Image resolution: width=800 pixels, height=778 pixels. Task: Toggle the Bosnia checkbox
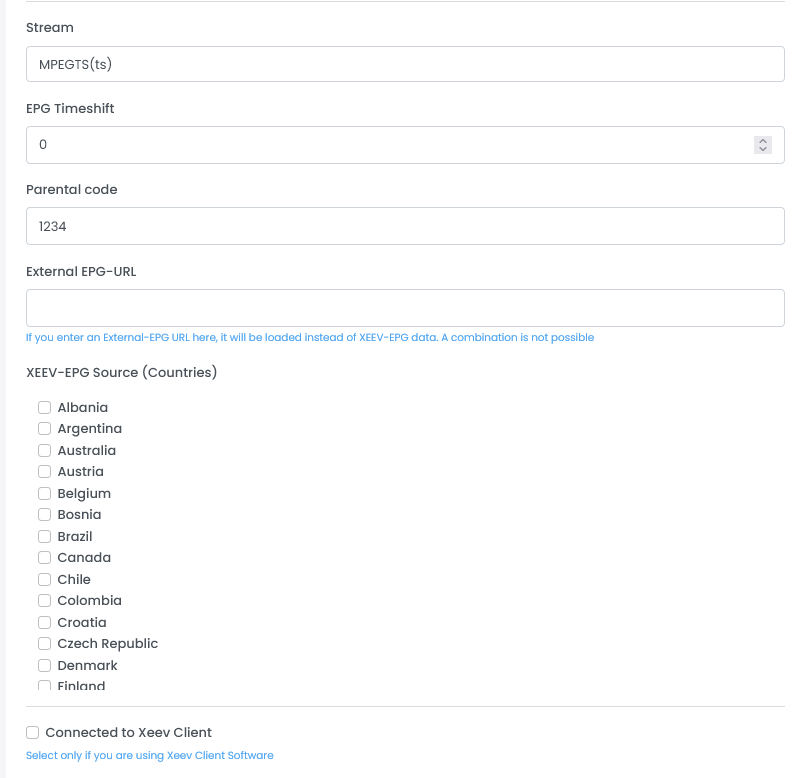pyautogui.click(x=44, y=515)
